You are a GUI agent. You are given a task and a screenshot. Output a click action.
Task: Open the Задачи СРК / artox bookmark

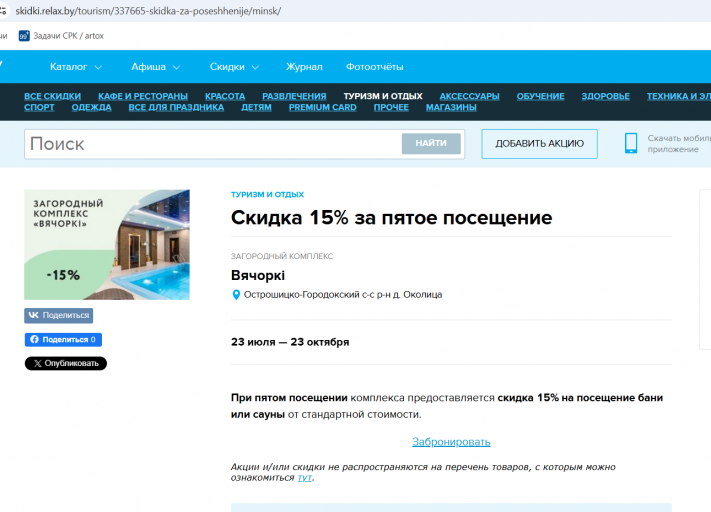click(61, 36)
